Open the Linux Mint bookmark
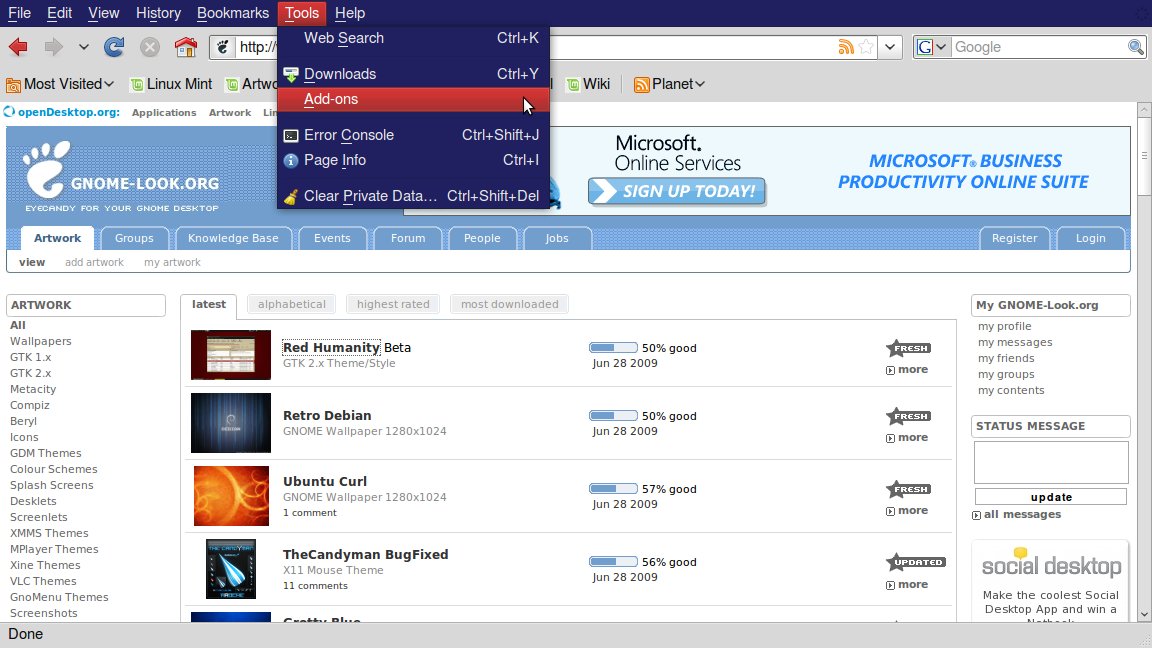The image size is (1152, 648). 171,84
